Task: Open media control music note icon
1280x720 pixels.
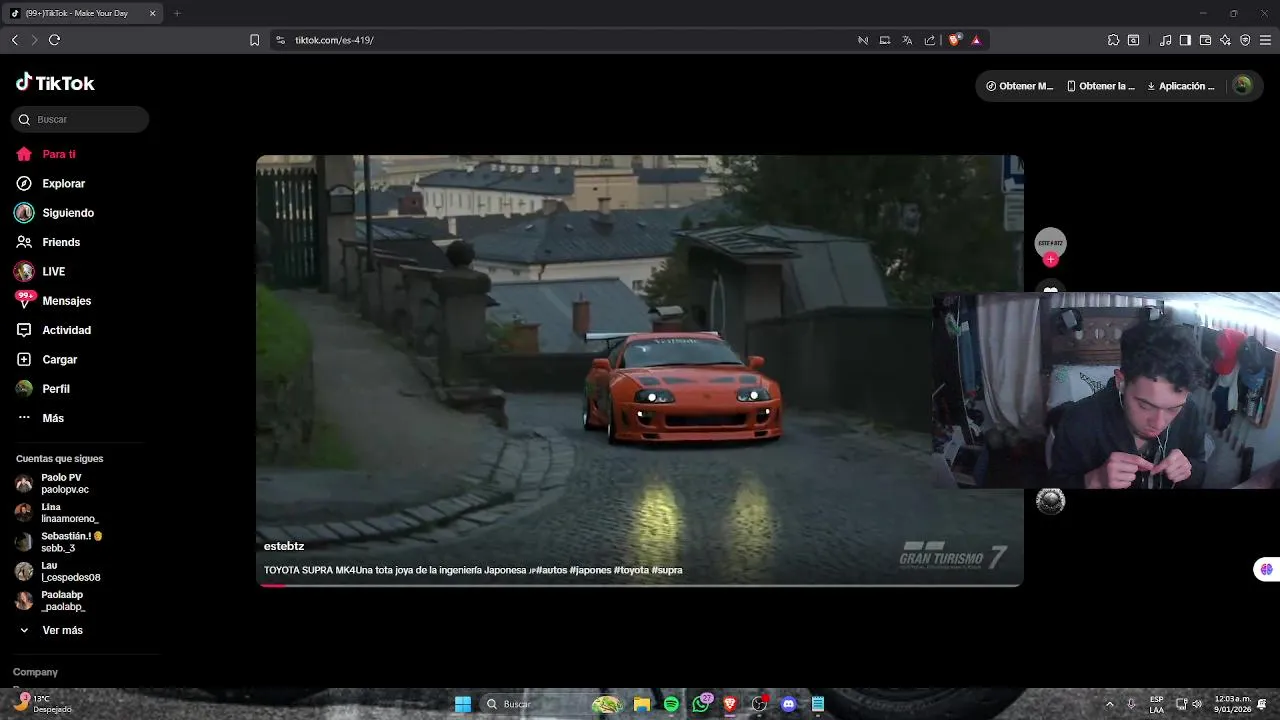Action: [x=1165, y=40]
